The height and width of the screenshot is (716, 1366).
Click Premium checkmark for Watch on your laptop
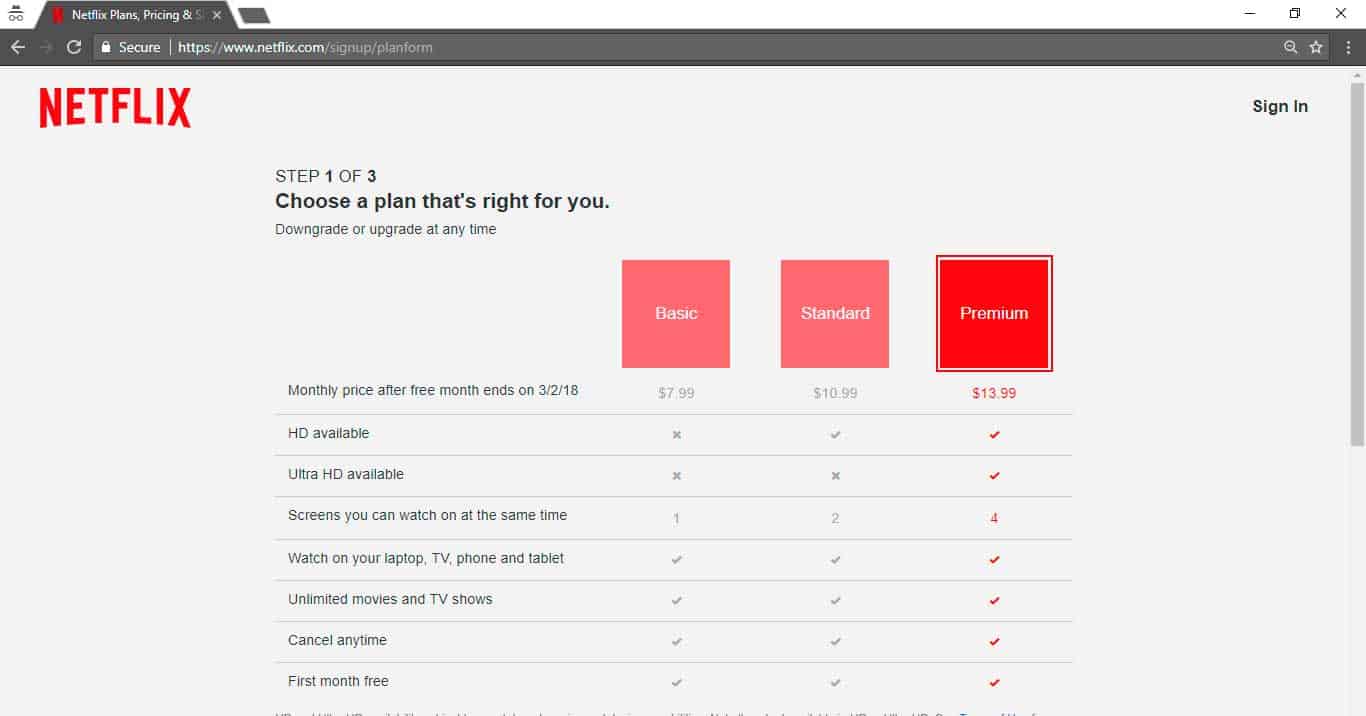(994, 560)
